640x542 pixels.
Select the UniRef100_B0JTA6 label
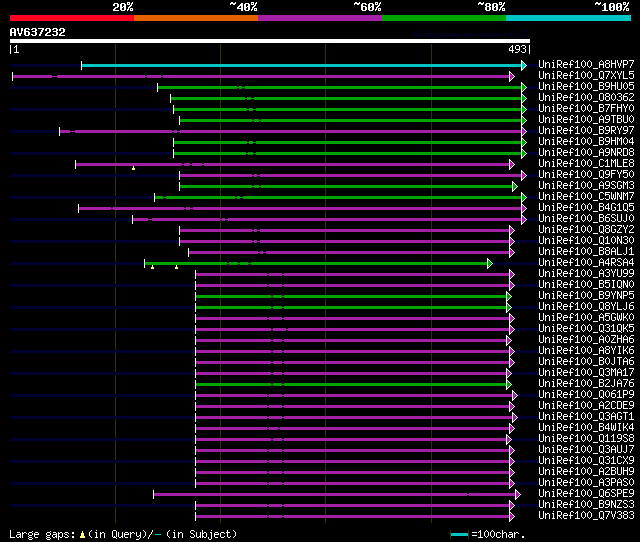point(586,362)
